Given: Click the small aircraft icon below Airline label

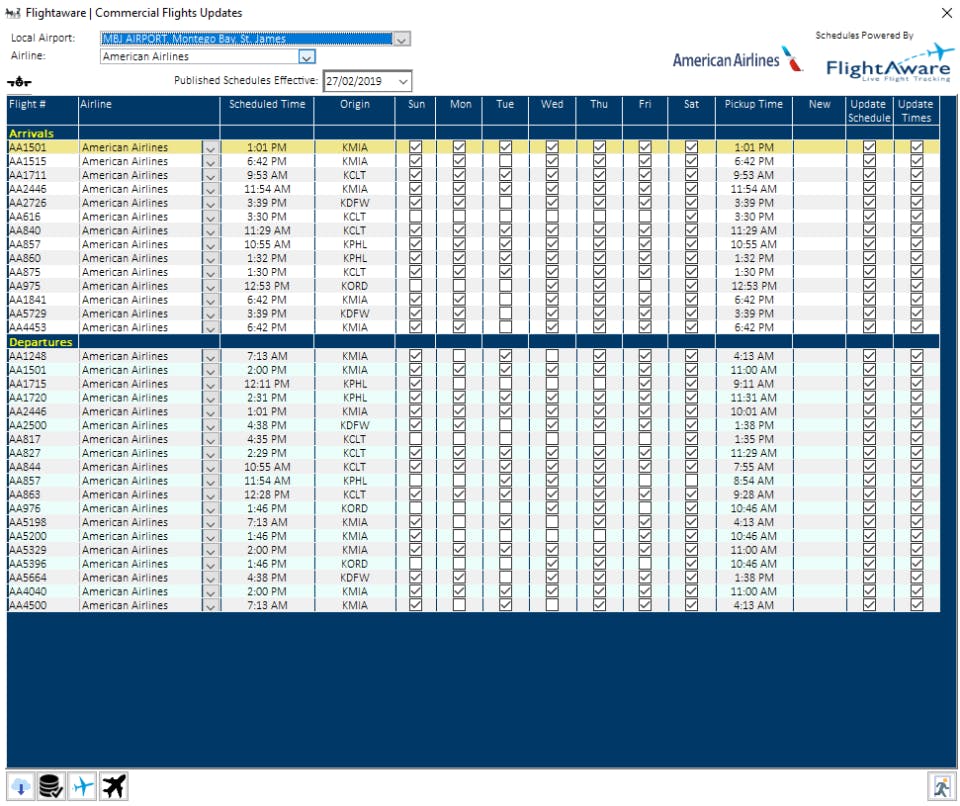Looking at the screenshot, I should (19, 81).
